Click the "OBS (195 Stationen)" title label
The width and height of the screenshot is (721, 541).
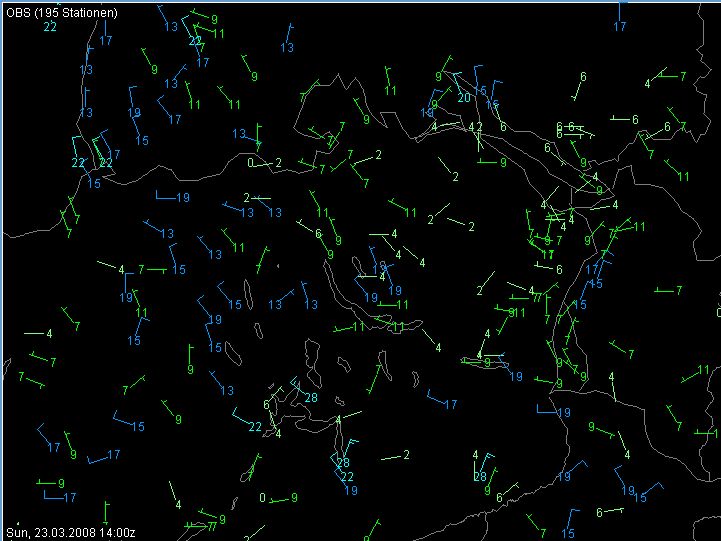(x=62, y=13)
